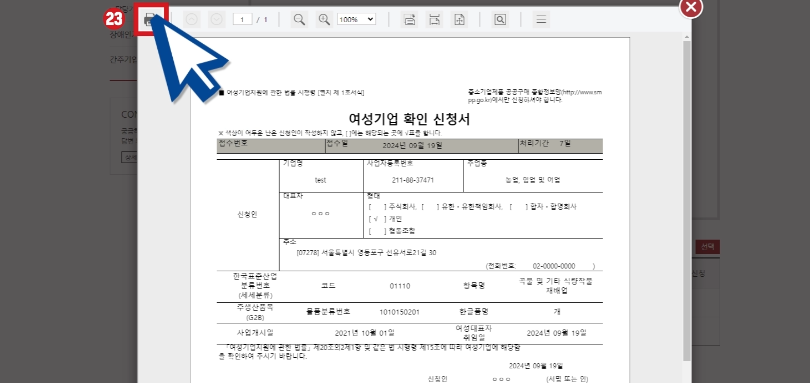Select the business number 211-88-37471
The height and width of the screenshot is (383, 810).
click(x=413, y=180)
